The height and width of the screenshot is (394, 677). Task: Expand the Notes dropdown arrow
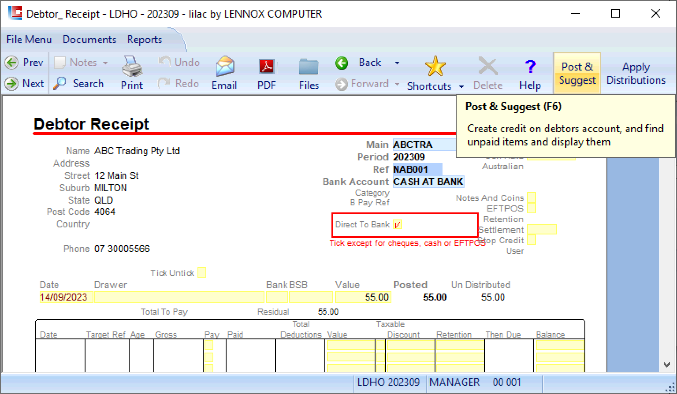[105, 63]
